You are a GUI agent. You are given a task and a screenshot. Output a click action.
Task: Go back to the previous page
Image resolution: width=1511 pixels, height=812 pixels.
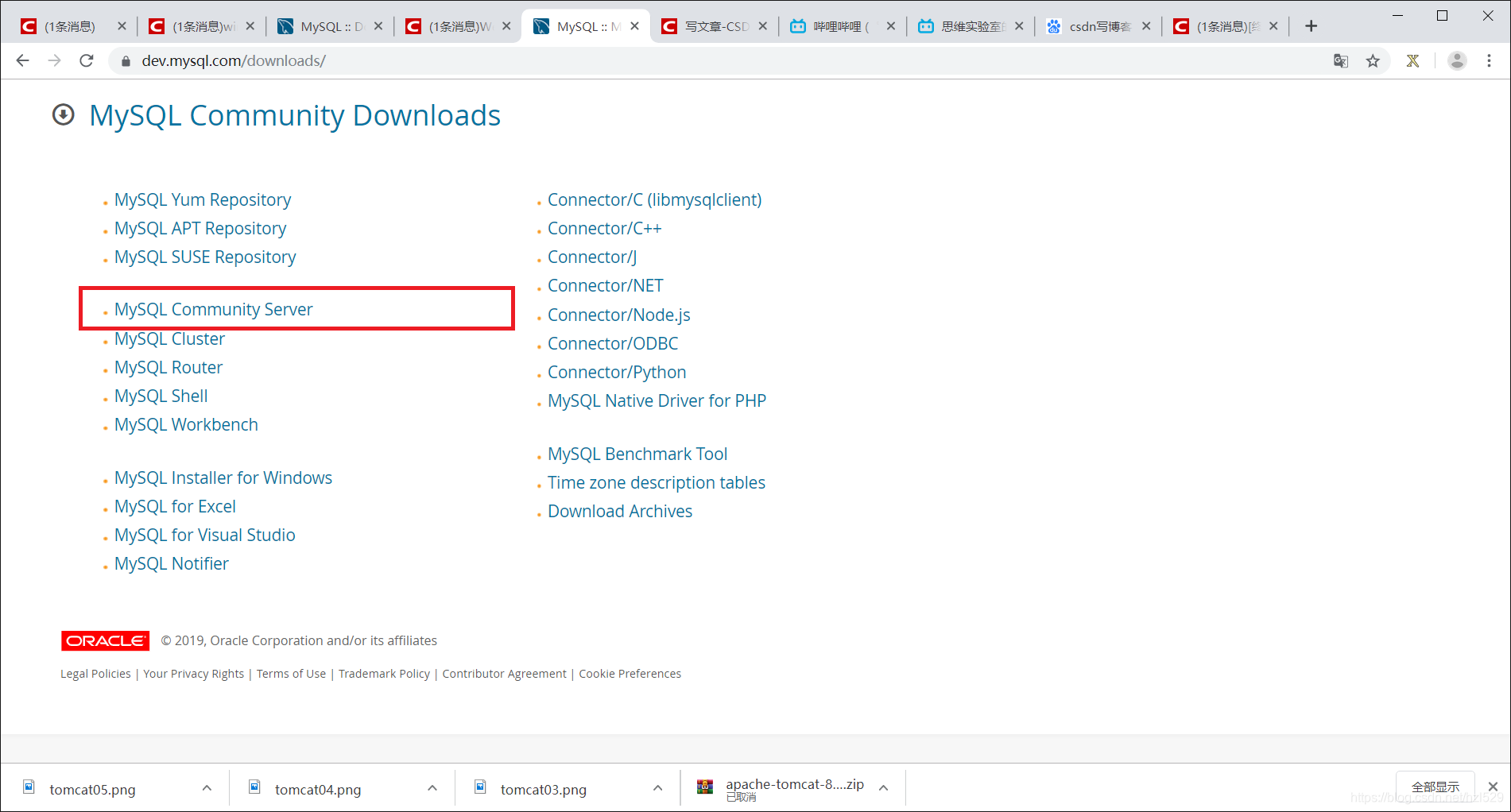pos(22,60)
